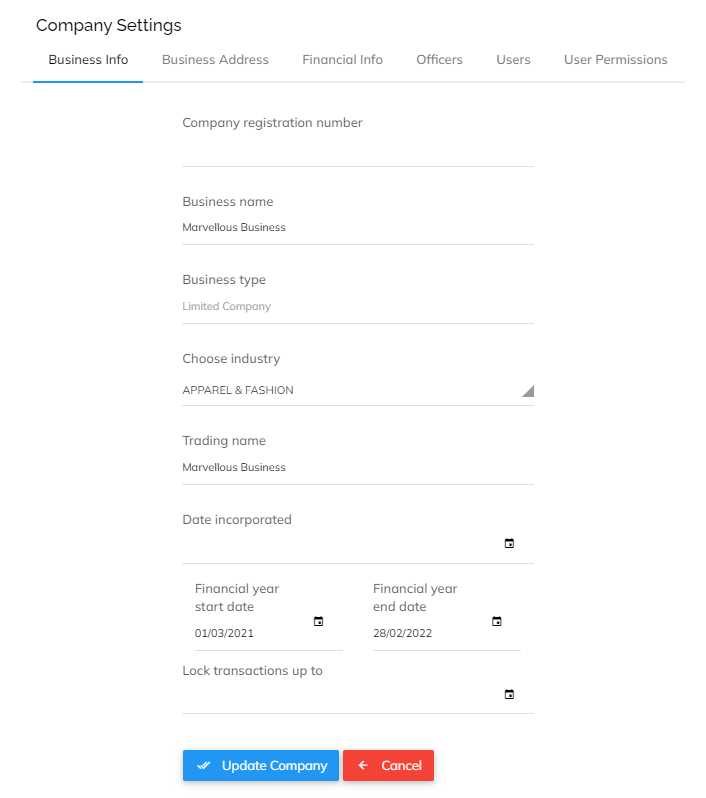Select the Business Info tab
This screenshot has width=706, height=798.
pos(88,60)
